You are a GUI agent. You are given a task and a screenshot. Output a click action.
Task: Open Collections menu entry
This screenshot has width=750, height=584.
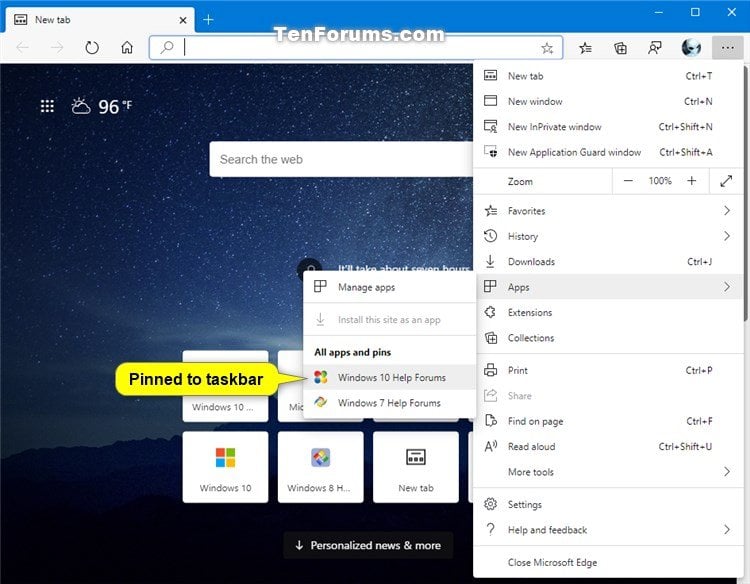[607, 338]
